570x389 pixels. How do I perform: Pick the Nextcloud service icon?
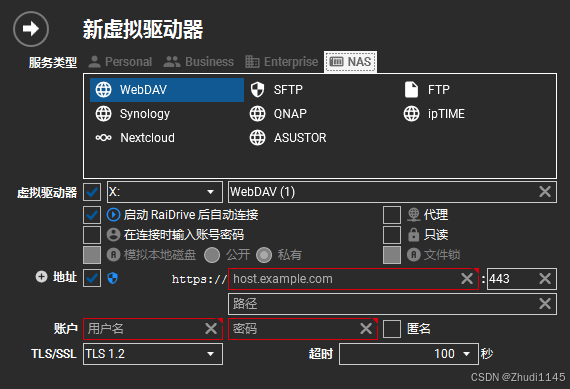point(103,138)
